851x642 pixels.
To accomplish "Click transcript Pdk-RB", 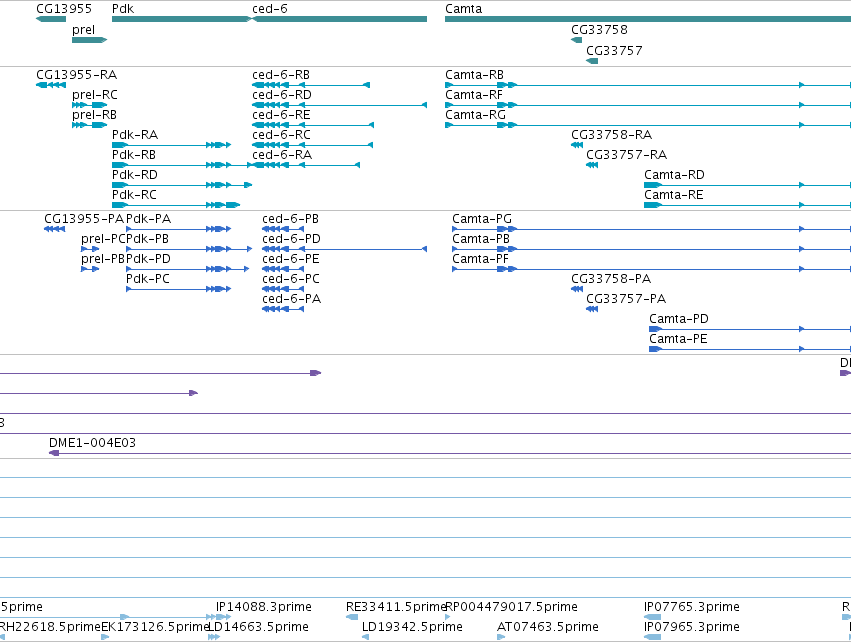I will (134, 155).
